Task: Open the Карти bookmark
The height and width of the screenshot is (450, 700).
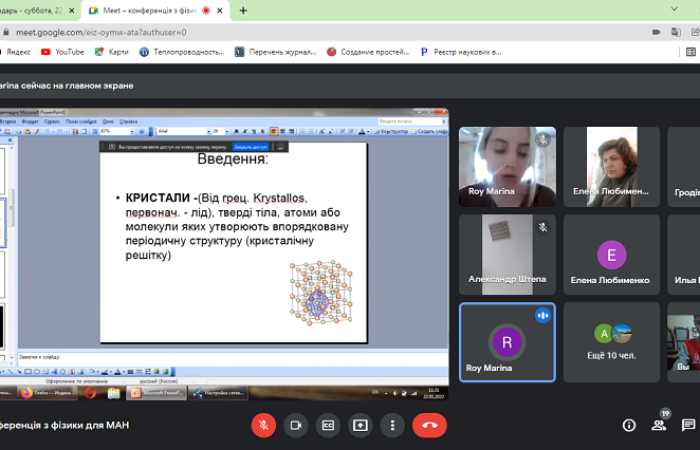Action: coord(112,51)
